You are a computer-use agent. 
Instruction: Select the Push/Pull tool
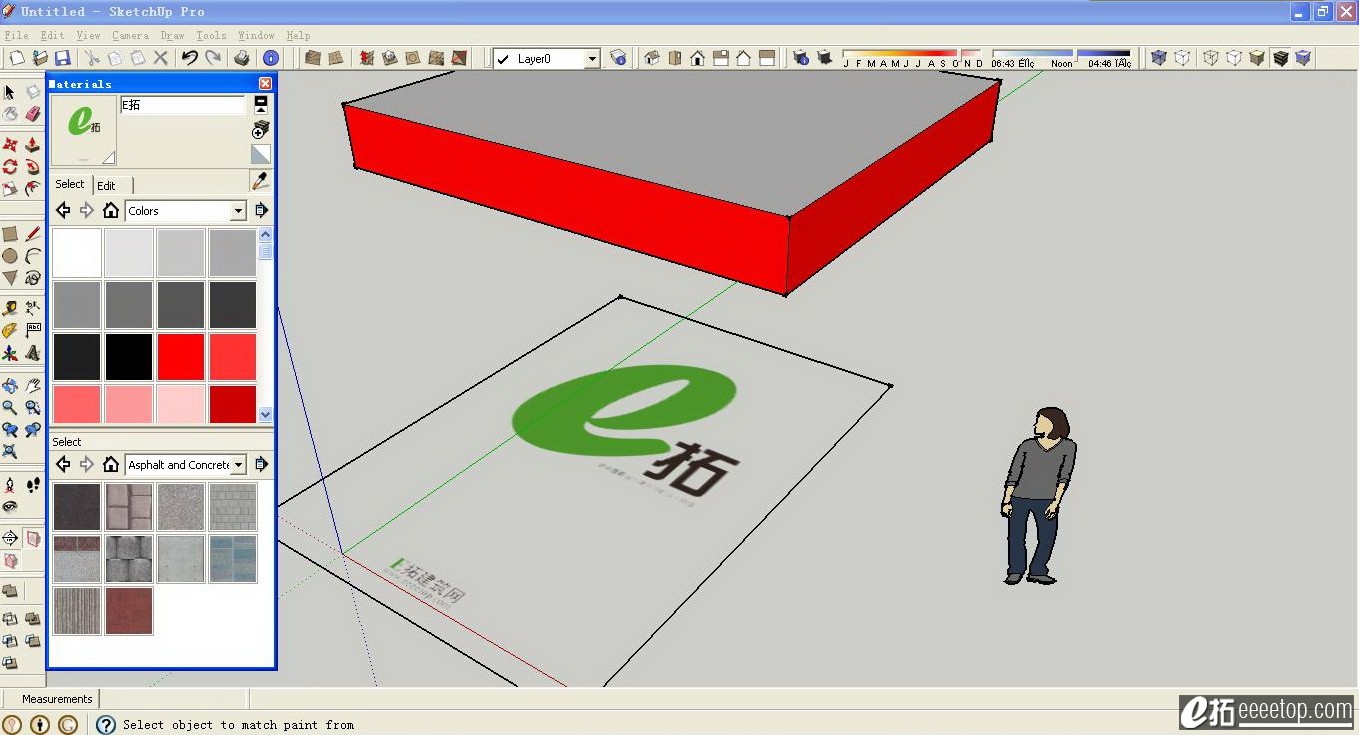click(33, 145)
